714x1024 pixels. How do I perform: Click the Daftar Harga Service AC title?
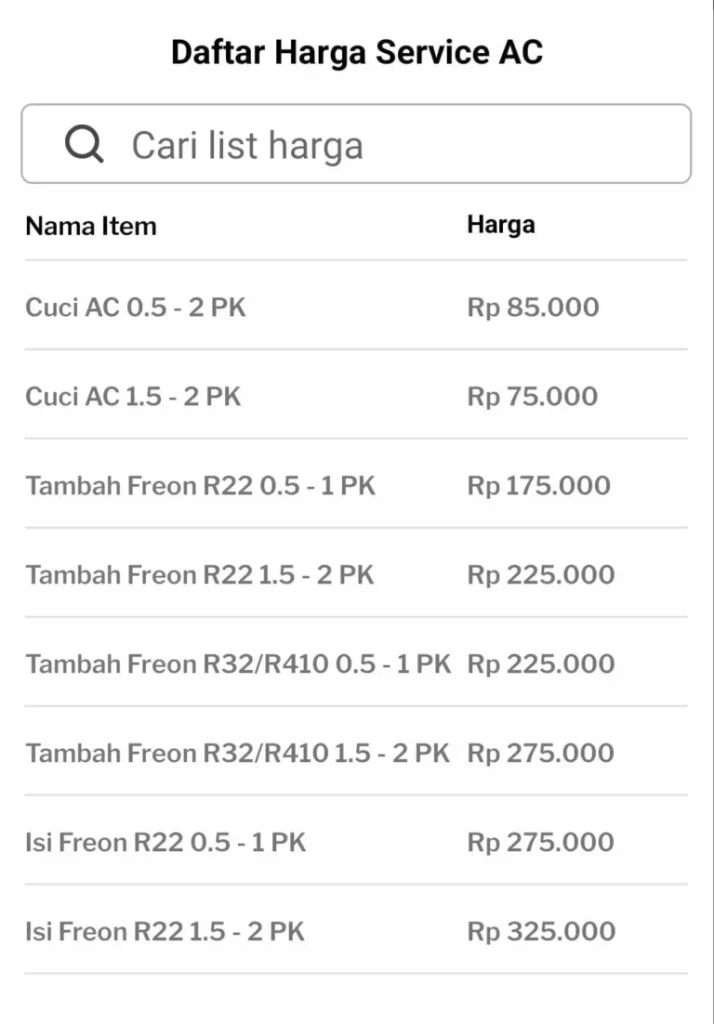[x=357, y=51]
